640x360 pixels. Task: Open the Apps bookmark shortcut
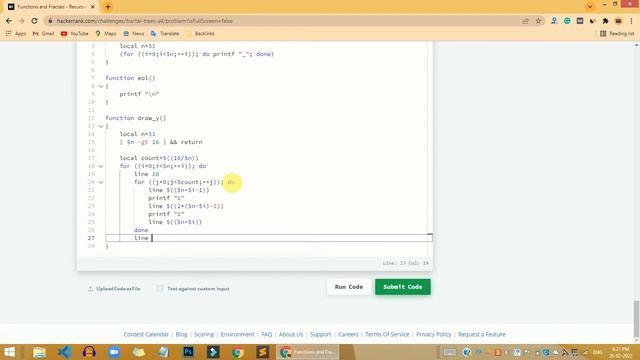[16, 33]
